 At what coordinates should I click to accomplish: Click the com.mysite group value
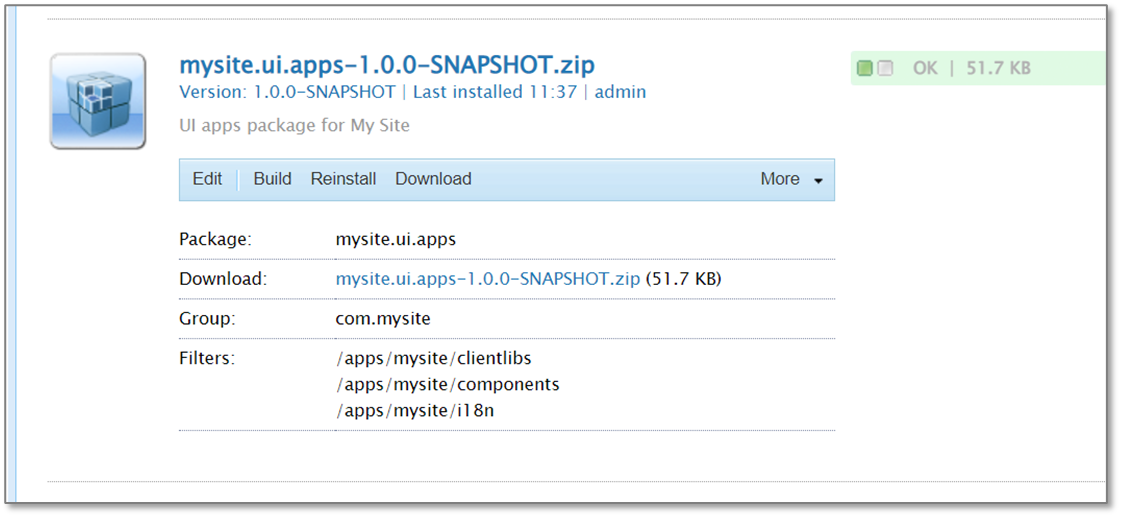382,319
